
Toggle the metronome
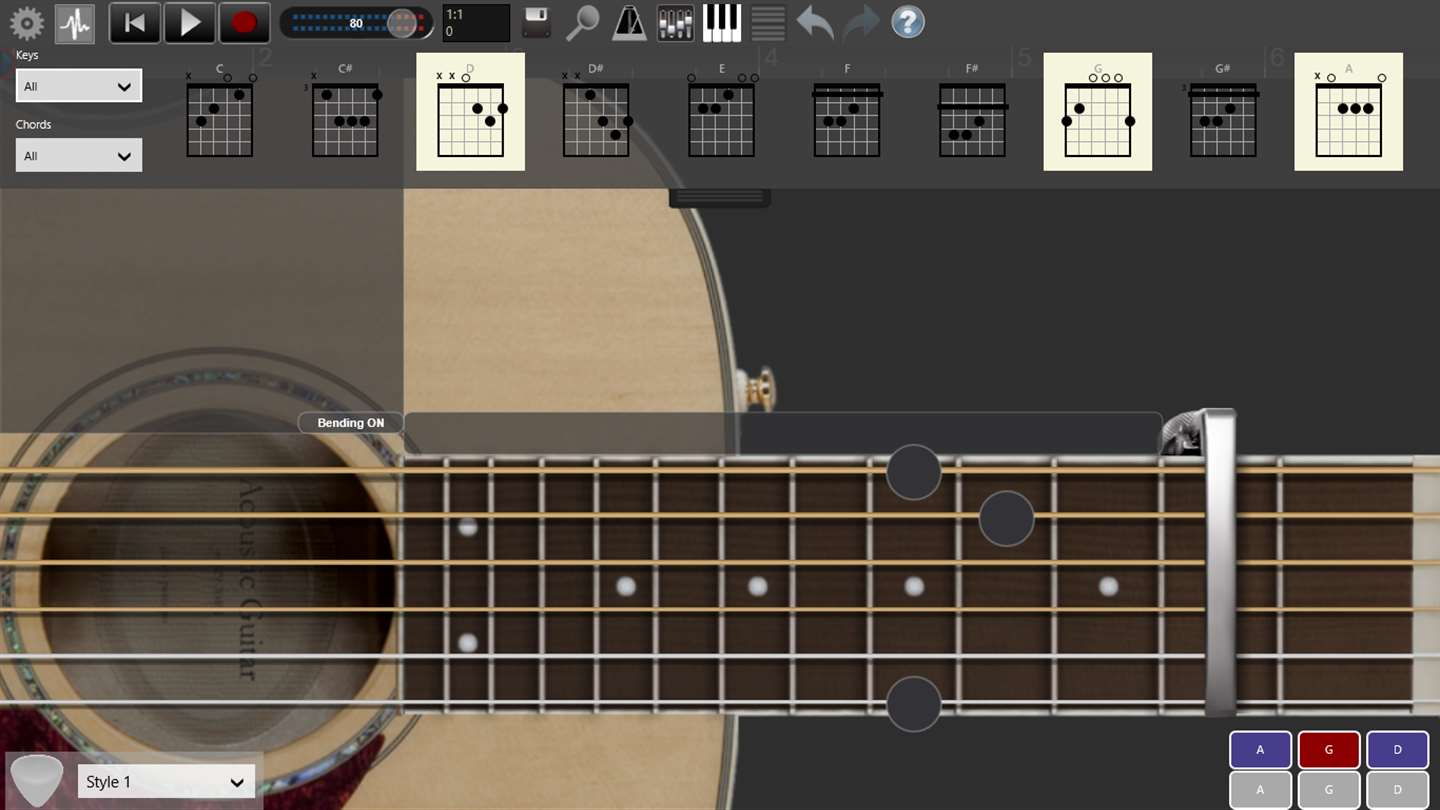point(629,23)
